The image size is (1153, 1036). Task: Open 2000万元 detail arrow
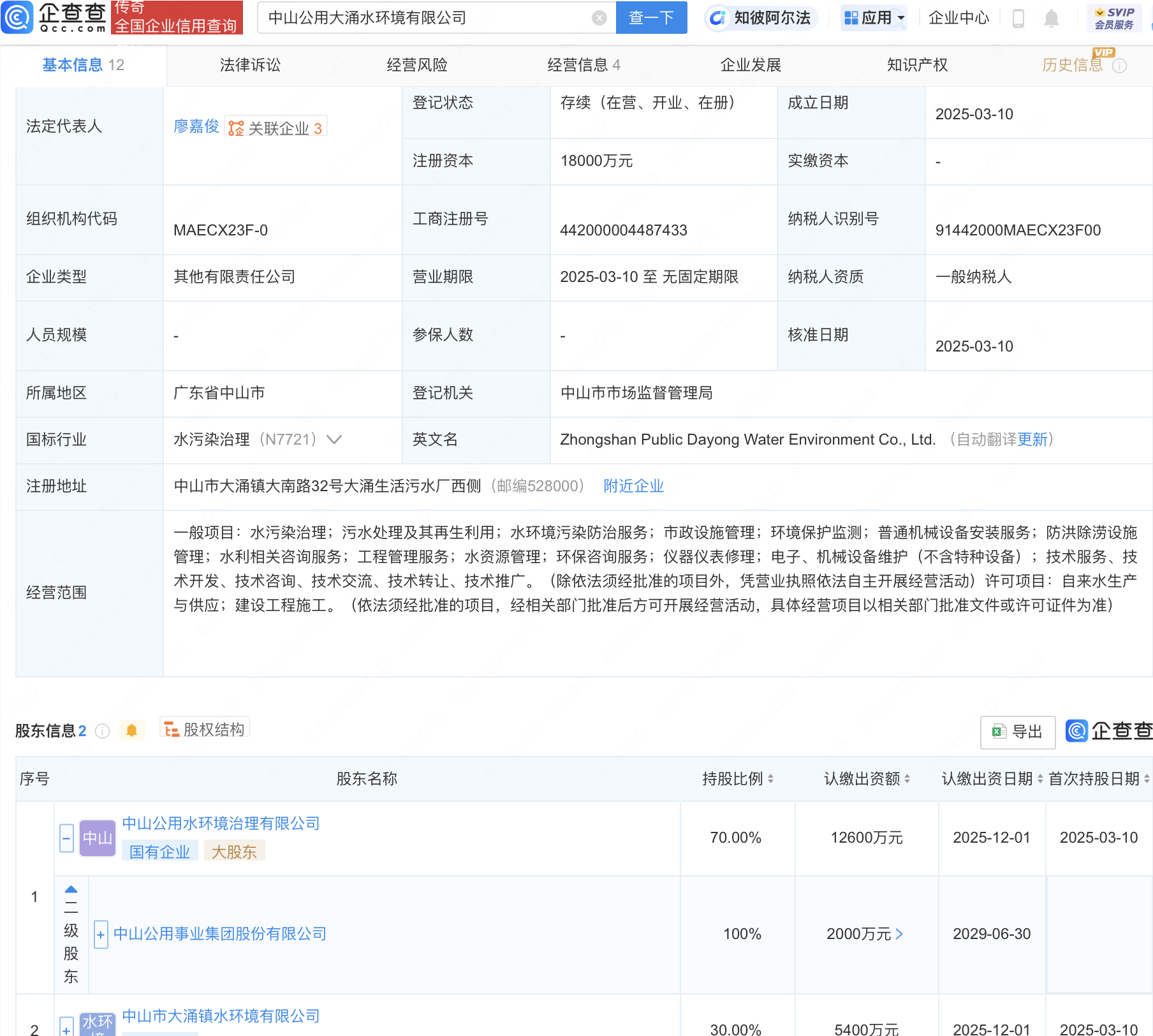[x=899, y=934]
